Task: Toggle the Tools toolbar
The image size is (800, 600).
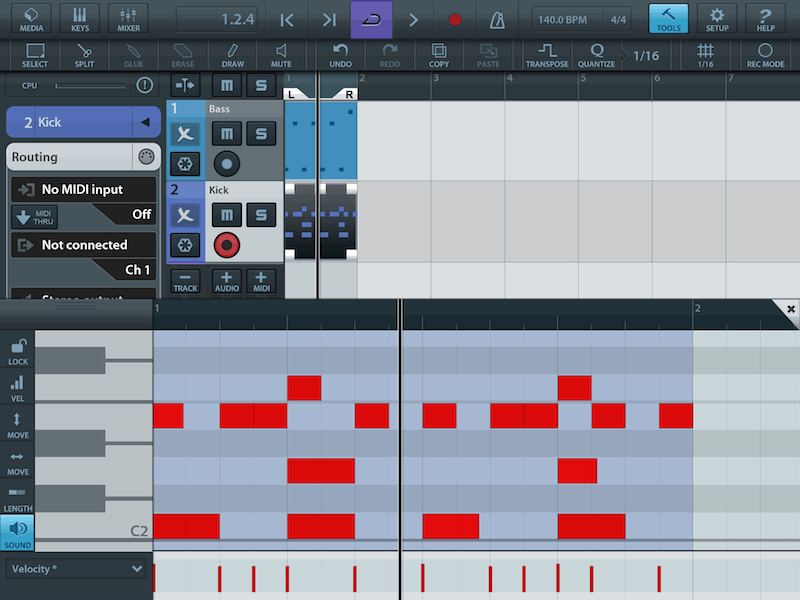Action: coord(668,19)
